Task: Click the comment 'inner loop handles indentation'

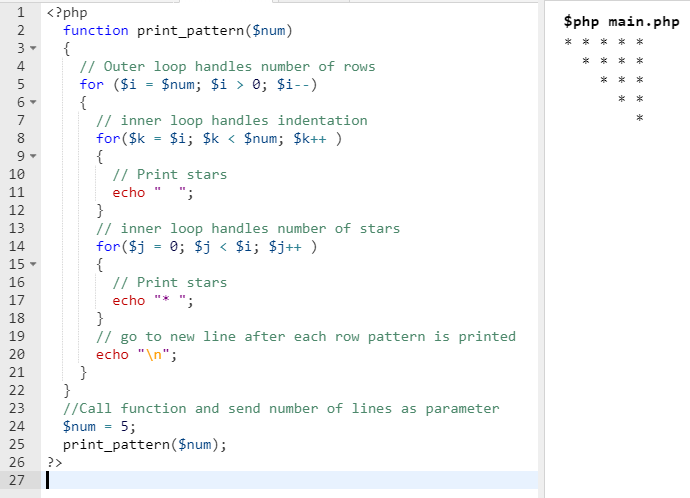Action: (x=232, y=121)
